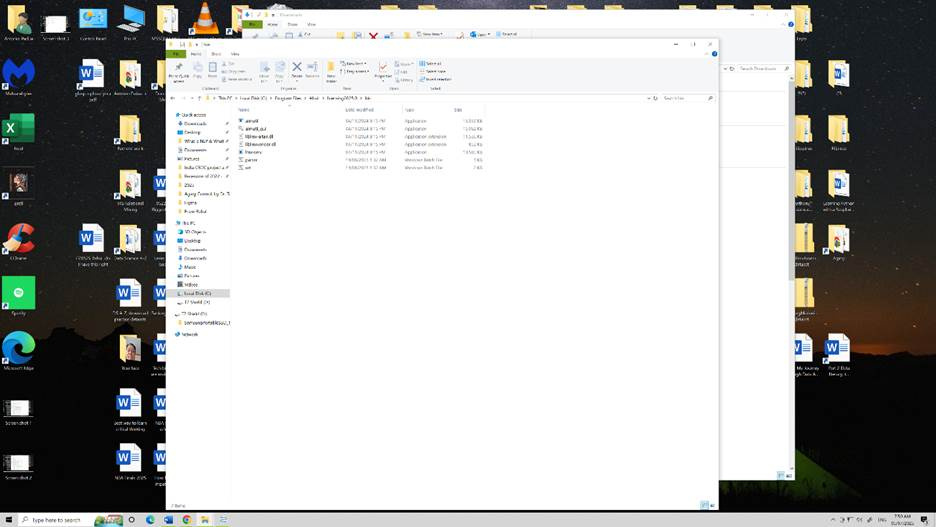This screenshot has width=936, height=527.
Task: Switch to details view via bottom-right view toggle
Action: pyautogui.click(x=704, y=506)
